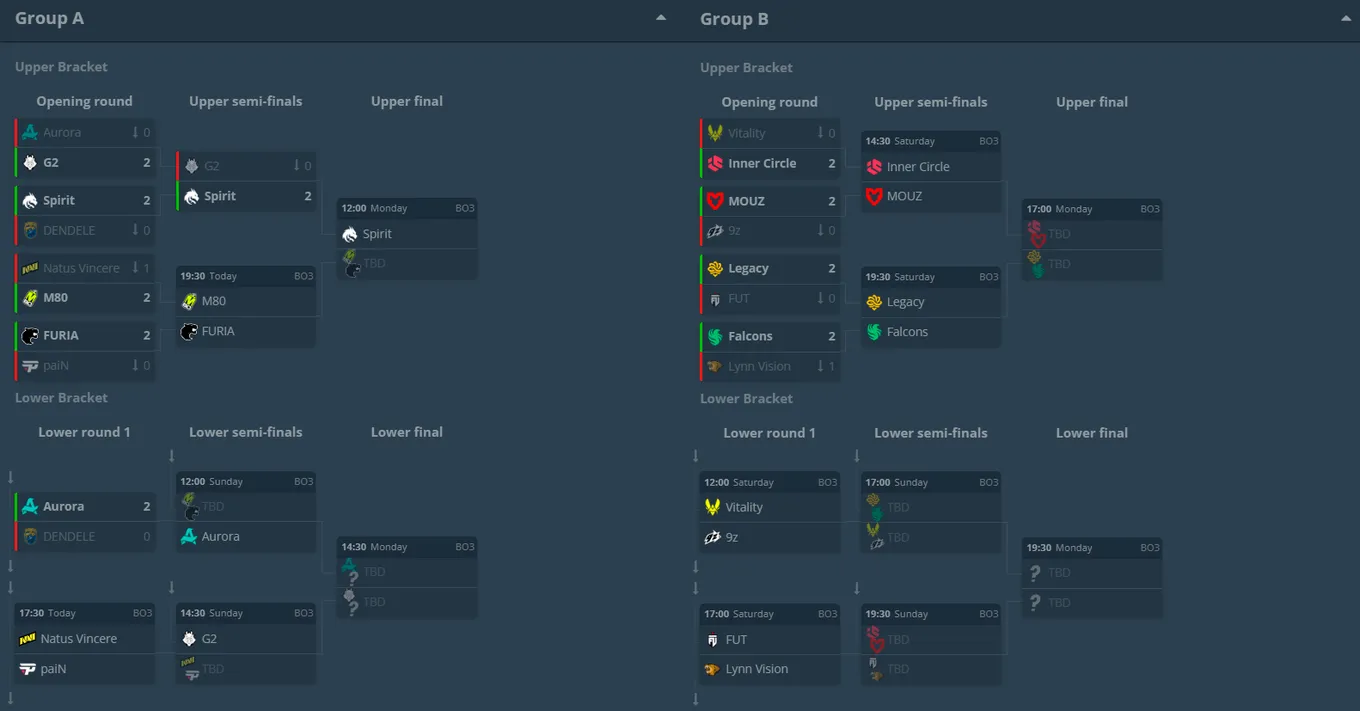Image resolution: width=1360 pixels, height=711 pixels.
Task: Click FURIA logo in Group A opening round
Action: tap(30, 335)
